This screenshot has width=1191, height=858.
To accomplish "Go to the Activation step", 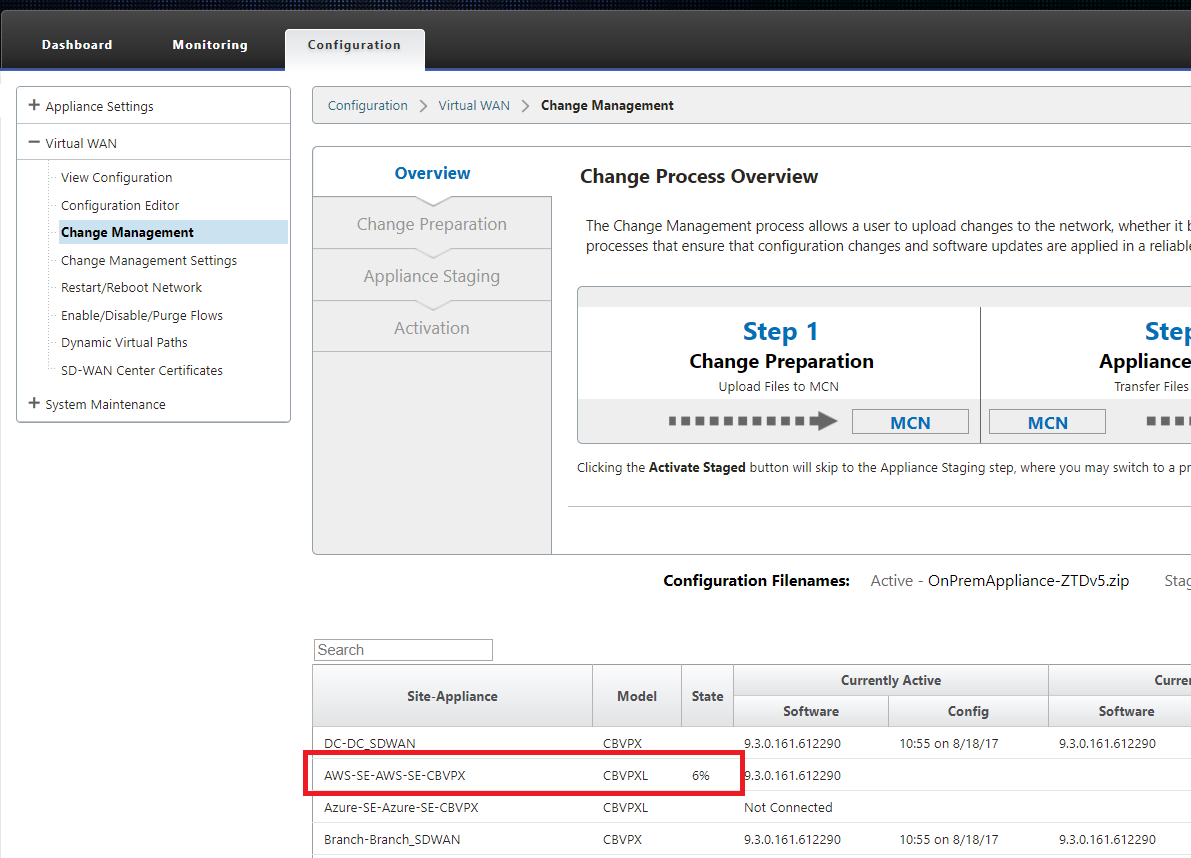I will click(432, 328).
